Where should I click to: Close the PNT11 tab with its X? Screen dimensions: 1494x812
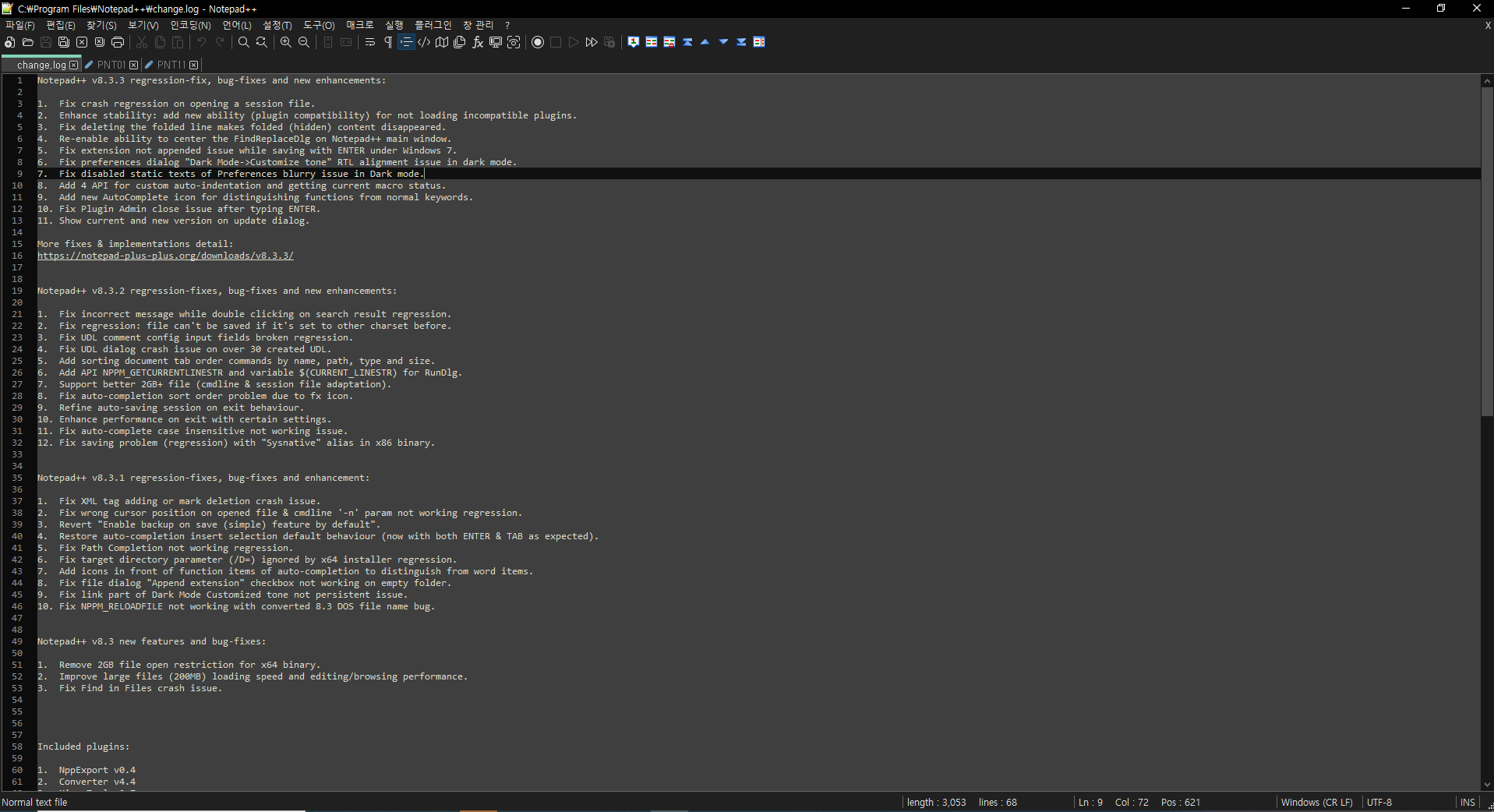point(194,65)
